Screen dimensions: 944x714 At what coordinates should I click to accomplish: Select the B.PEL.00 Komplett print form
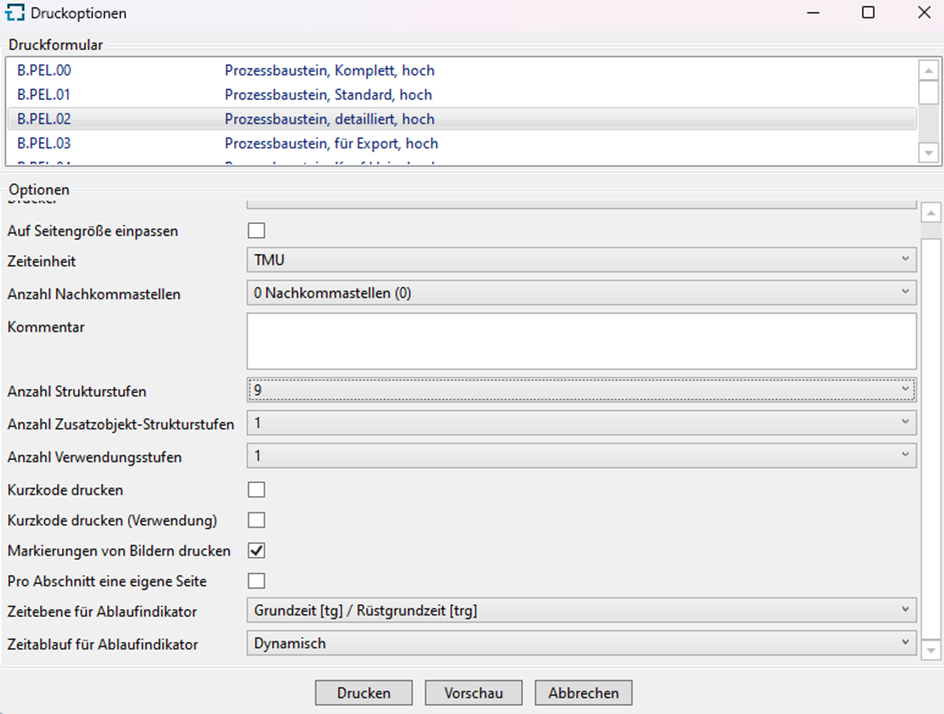pos(300,70)
